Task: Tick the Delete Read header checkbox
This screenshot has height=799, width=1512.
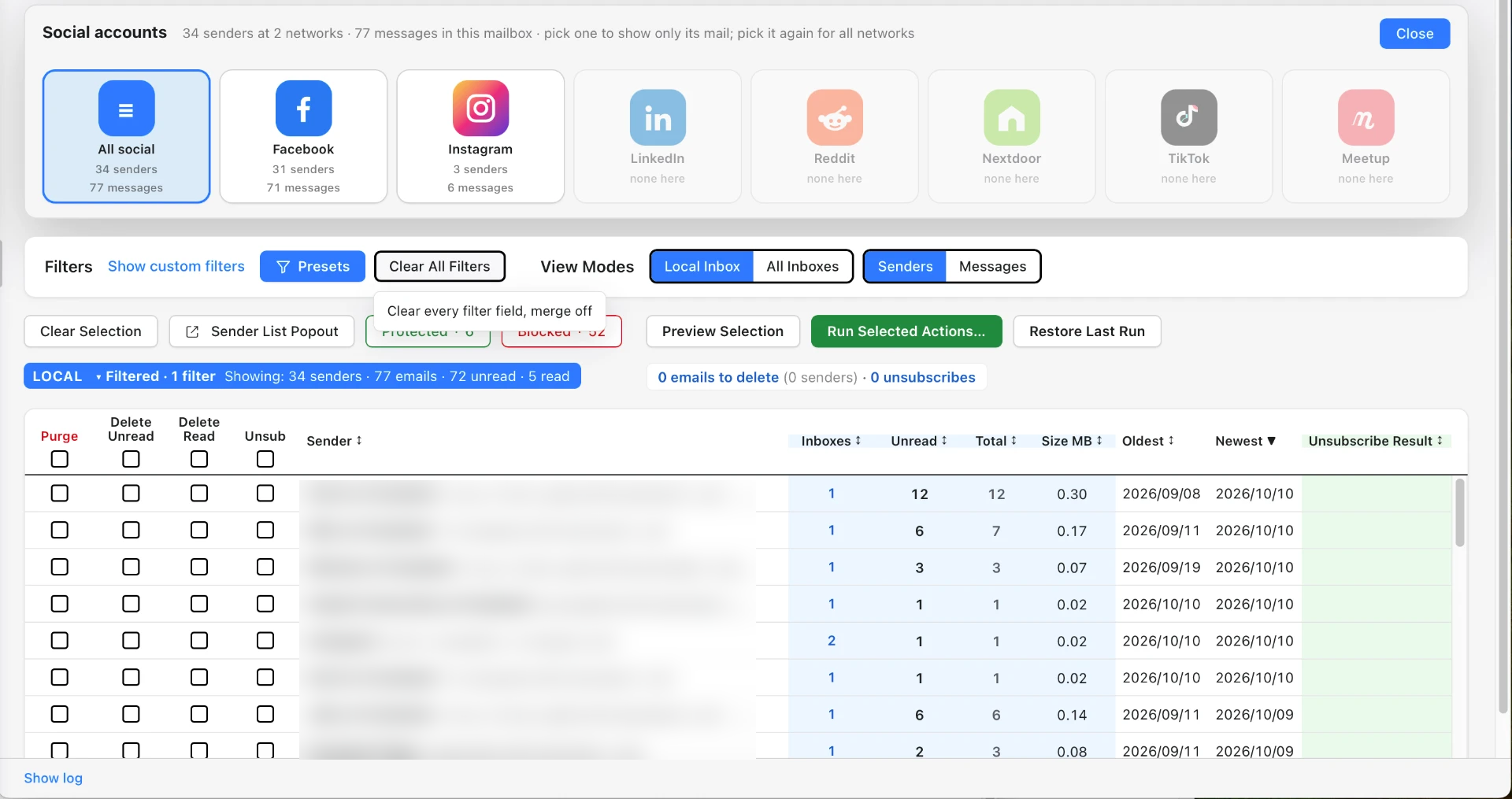Action: click(199, 459)
